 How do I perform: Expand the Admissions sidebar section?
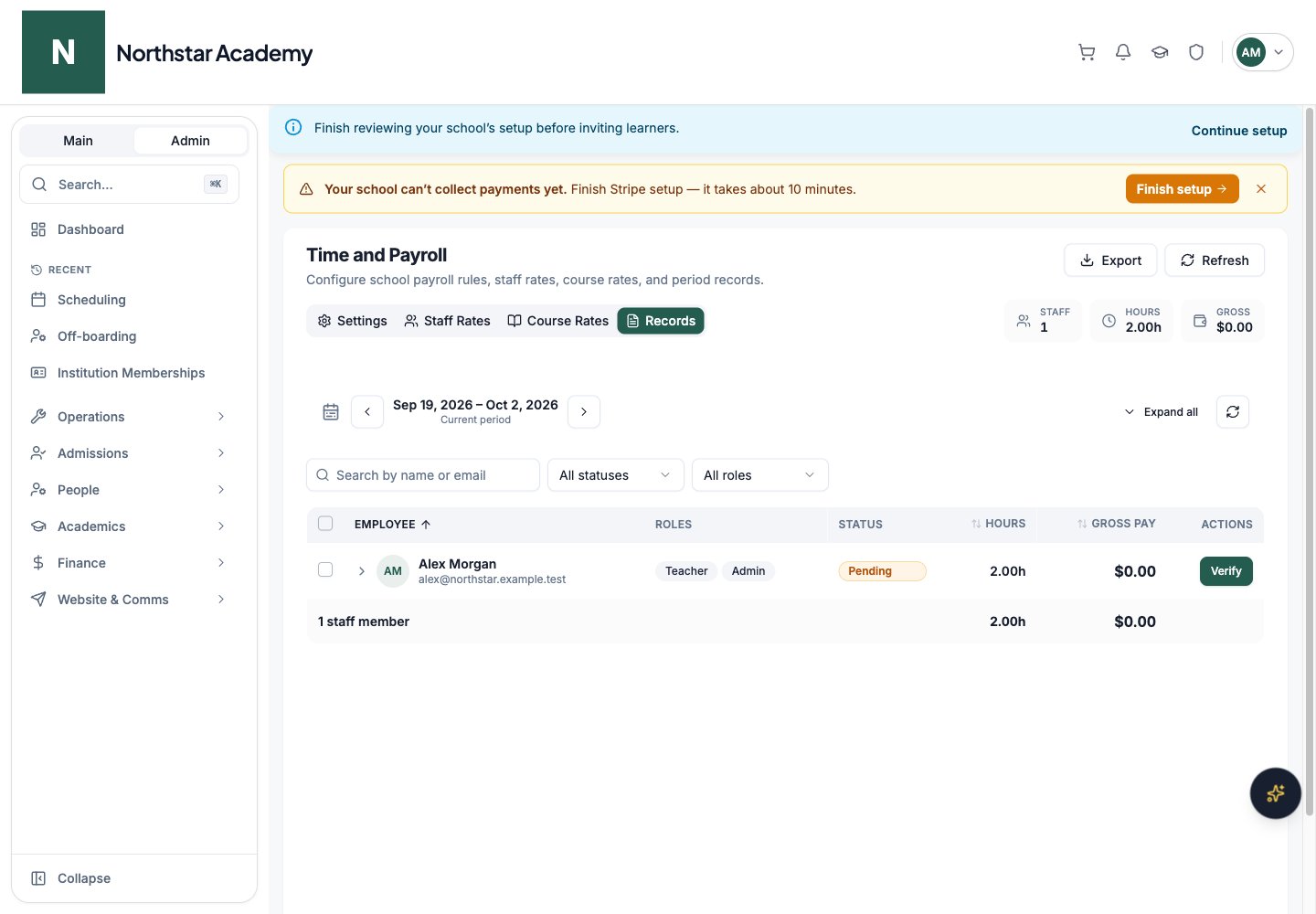coord(130,453)
